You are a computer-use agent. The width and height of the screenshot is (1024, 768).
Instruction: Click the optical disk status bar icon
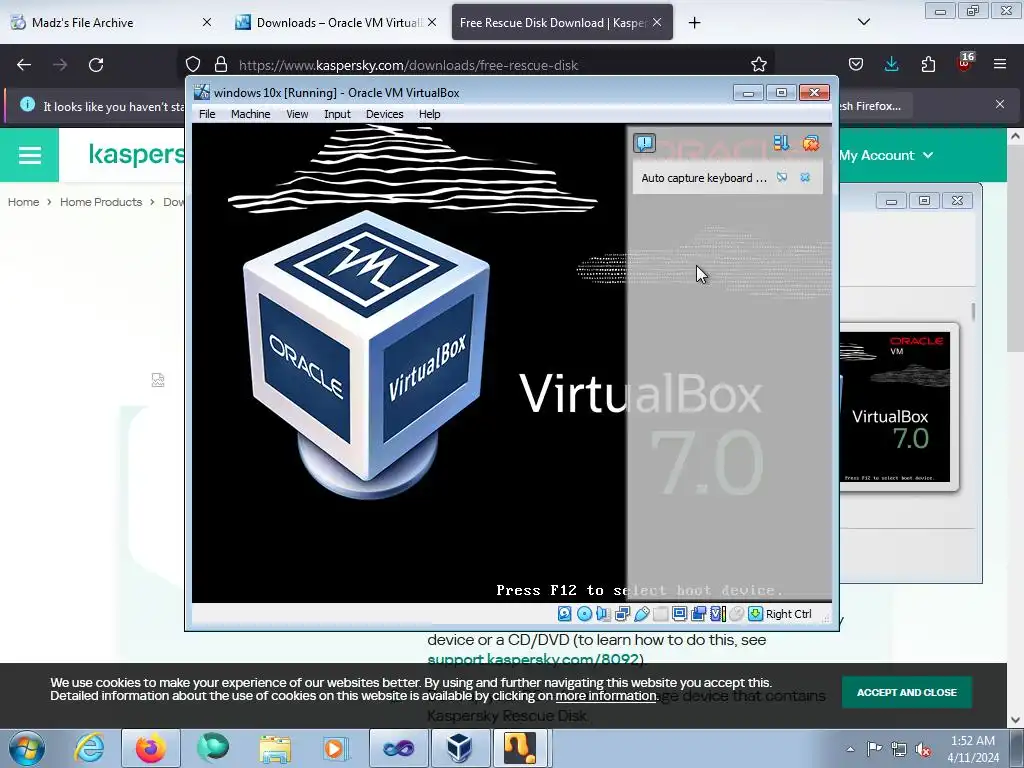tap(584, 614)
